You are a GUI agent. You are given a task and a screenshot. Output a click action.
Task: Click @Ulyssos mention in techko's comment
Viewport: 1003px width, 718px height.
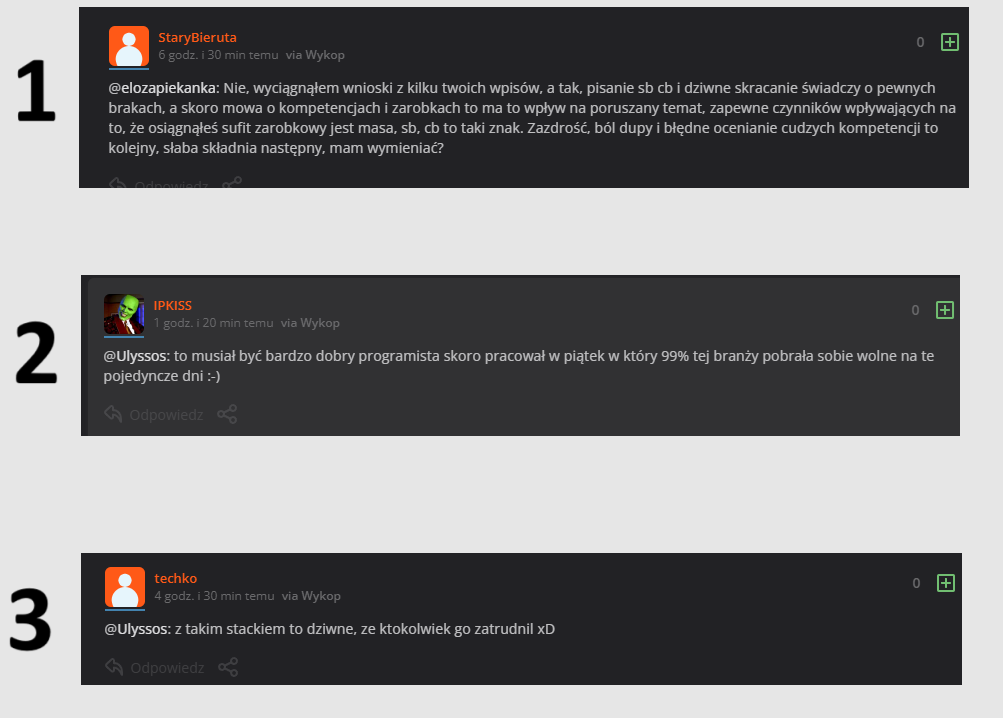(137, 629)
